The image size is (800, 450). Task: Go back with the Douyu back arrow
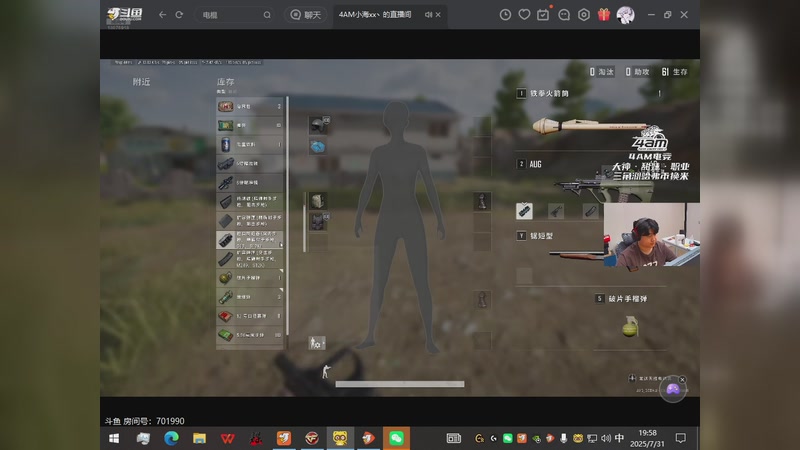point(162,15)
